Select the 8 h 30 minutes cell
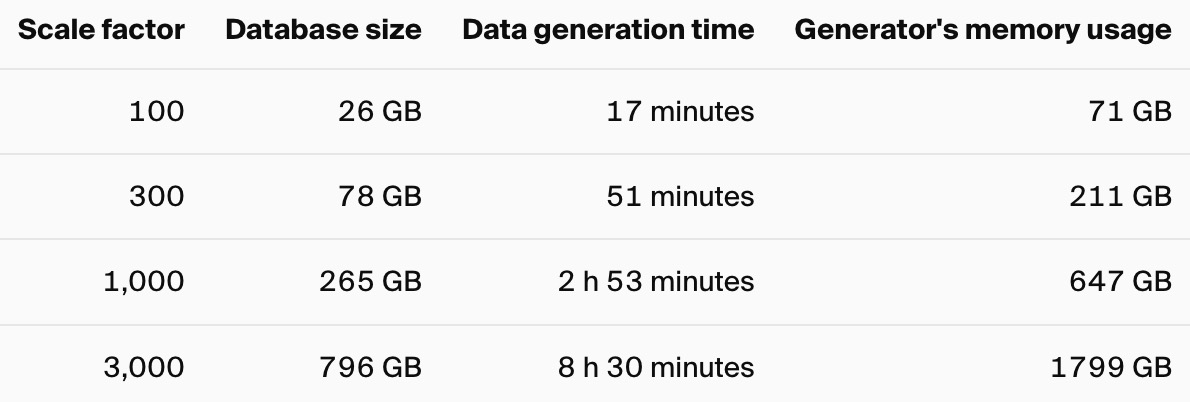Image resolution: width=1190 pixels, height=402 pixels. (x=656, y=368)
